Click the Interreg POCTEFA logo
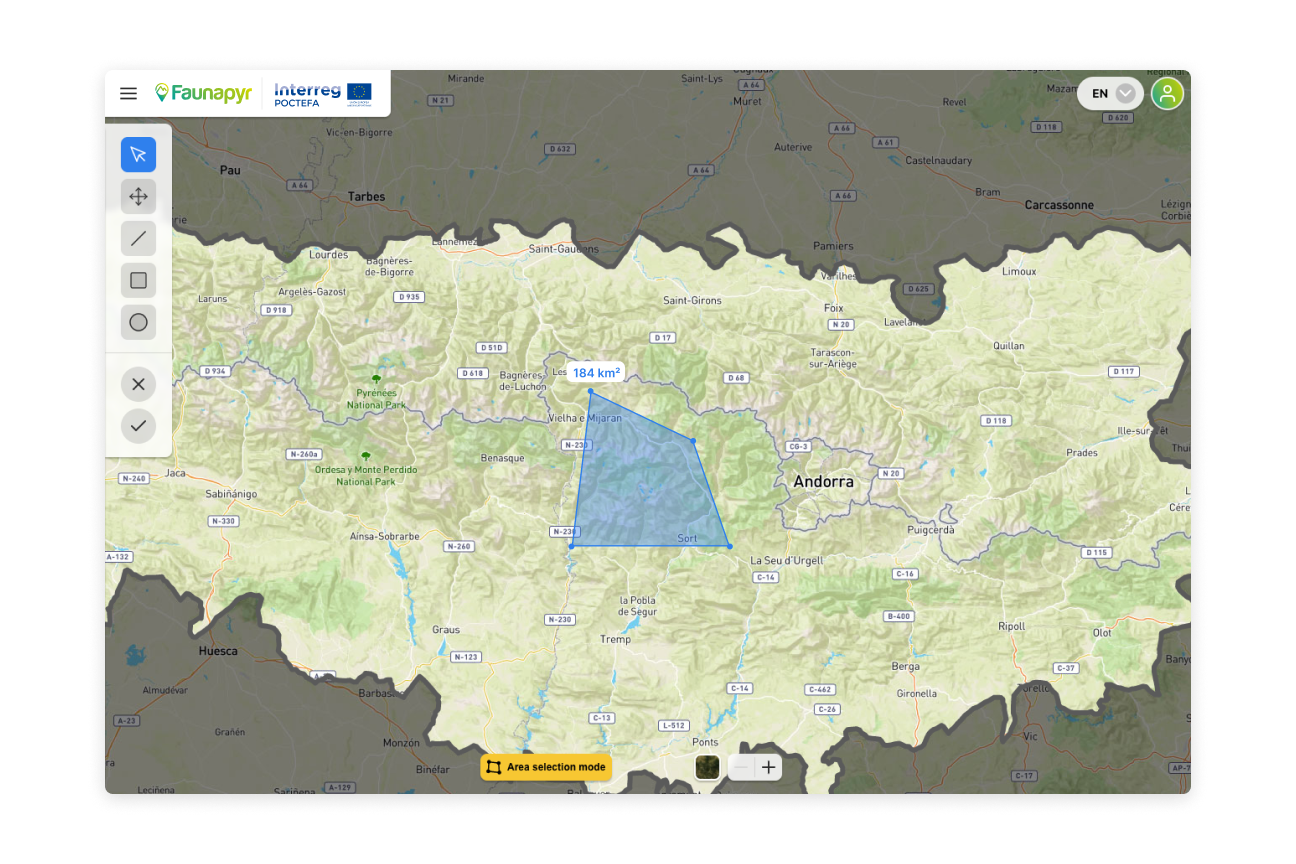The width and height of the screenshot is (1296, 864). (x=322, y=94)
